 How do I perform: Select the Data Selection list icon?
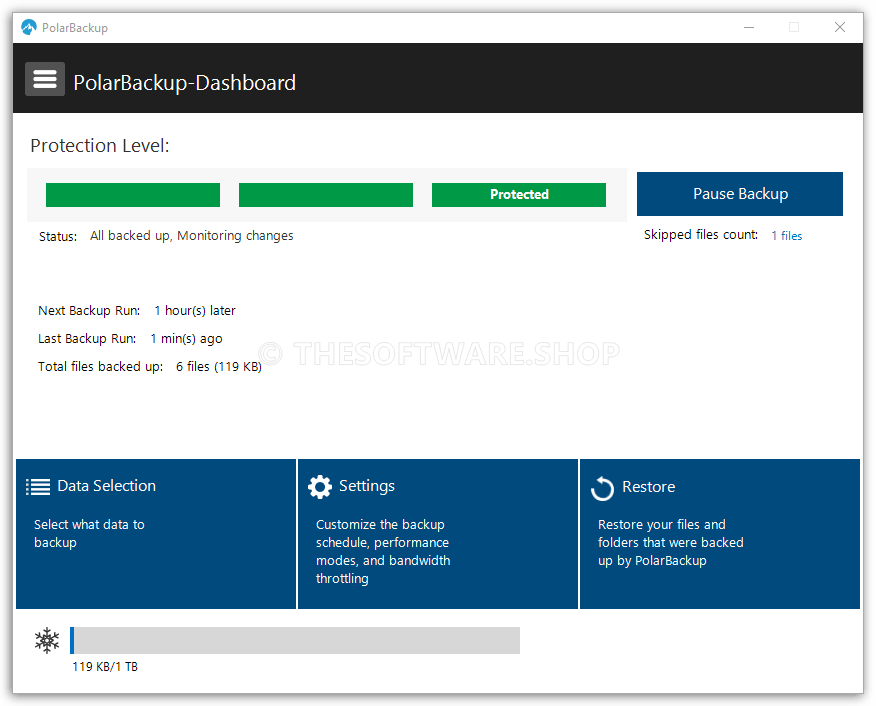click(x=38, y=486)
